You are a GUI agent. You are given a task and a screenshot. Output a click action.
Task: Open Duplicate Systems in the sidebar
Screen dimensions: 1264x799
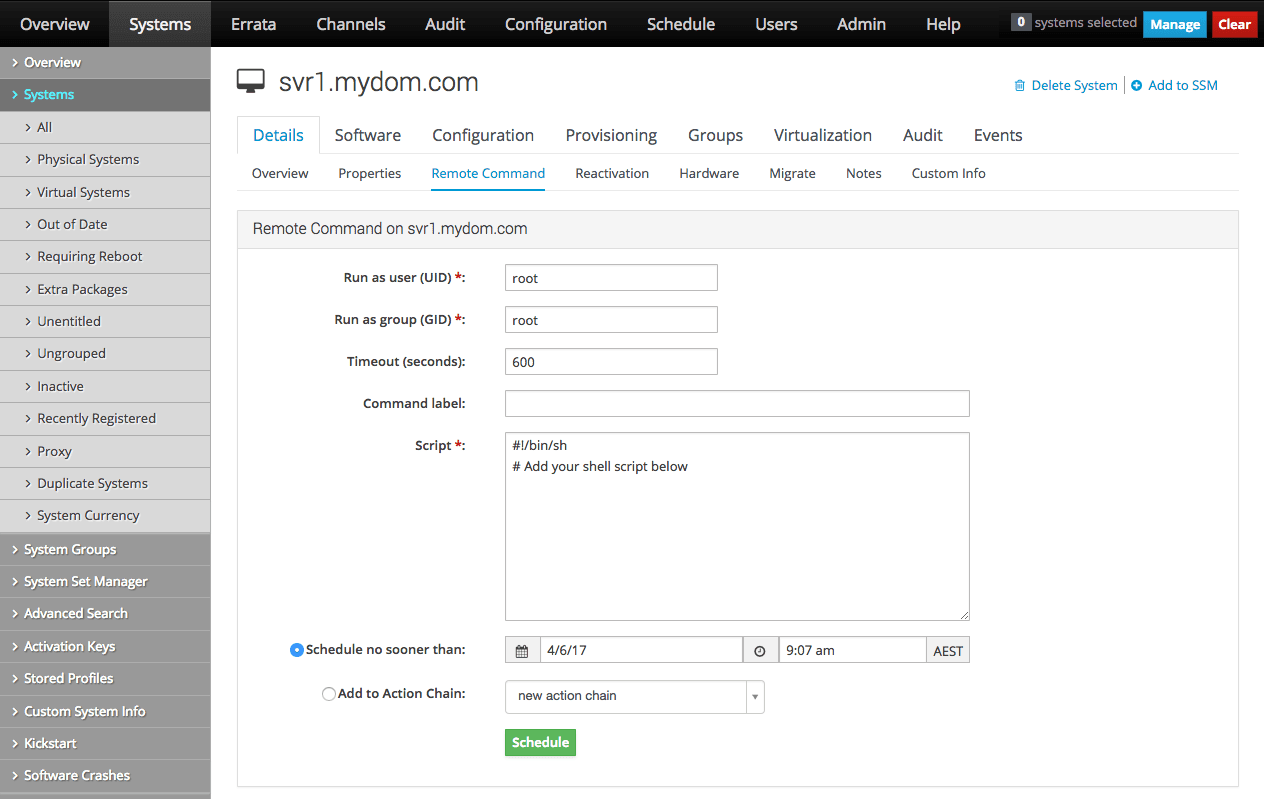[105, 483]
